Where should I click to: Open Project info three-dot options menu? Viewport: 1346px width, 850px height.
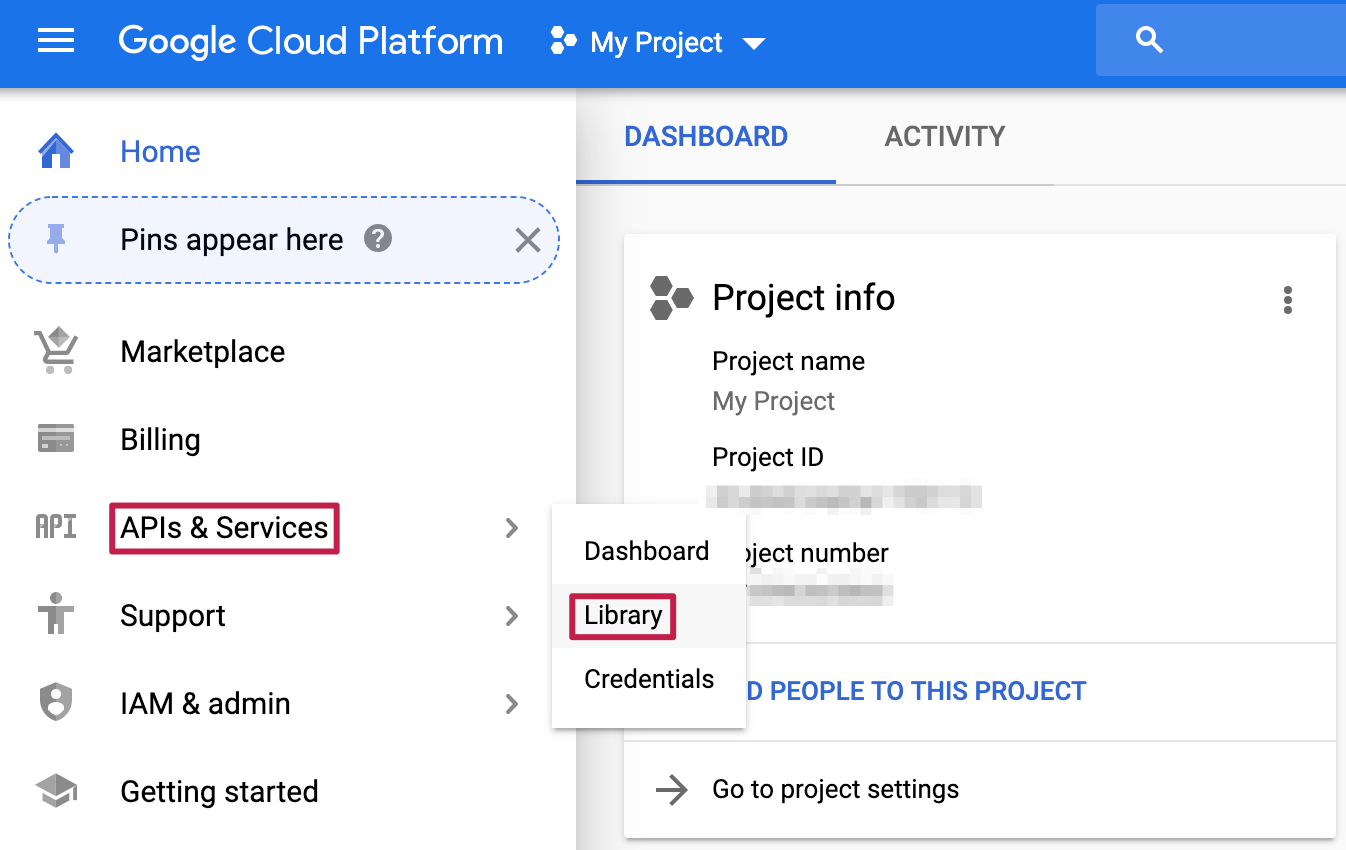(x=1287, y=300)
